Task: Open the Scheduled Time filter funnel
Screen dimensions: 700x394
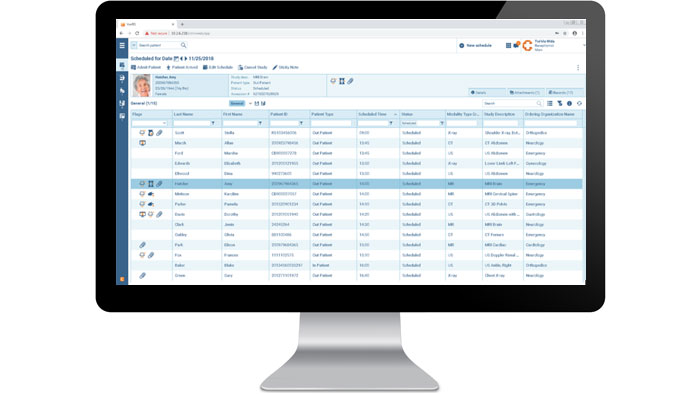Action: 391,123
